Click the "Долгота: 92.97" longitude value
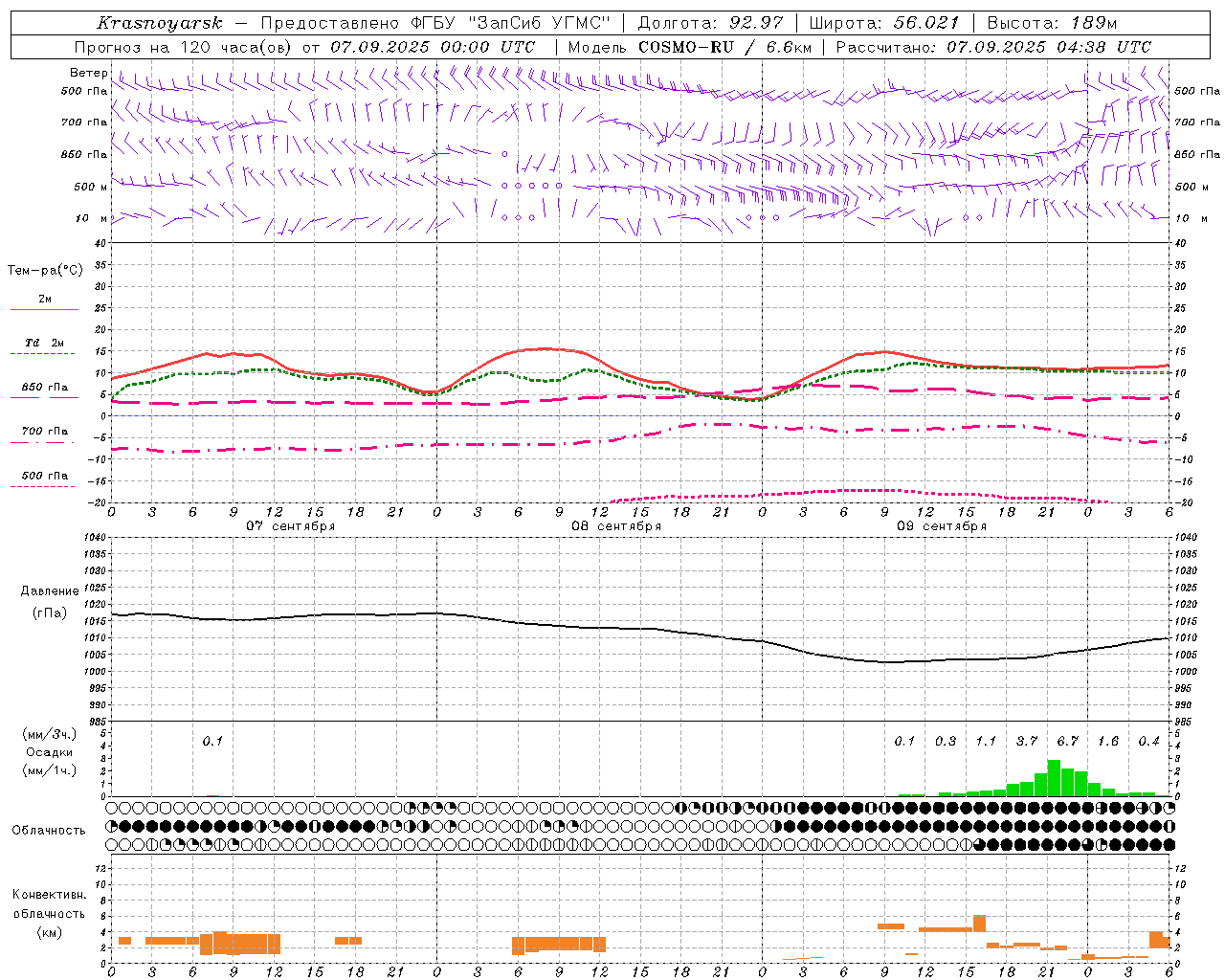Screen dimensions: 1225x980 (x=710, y=23)
